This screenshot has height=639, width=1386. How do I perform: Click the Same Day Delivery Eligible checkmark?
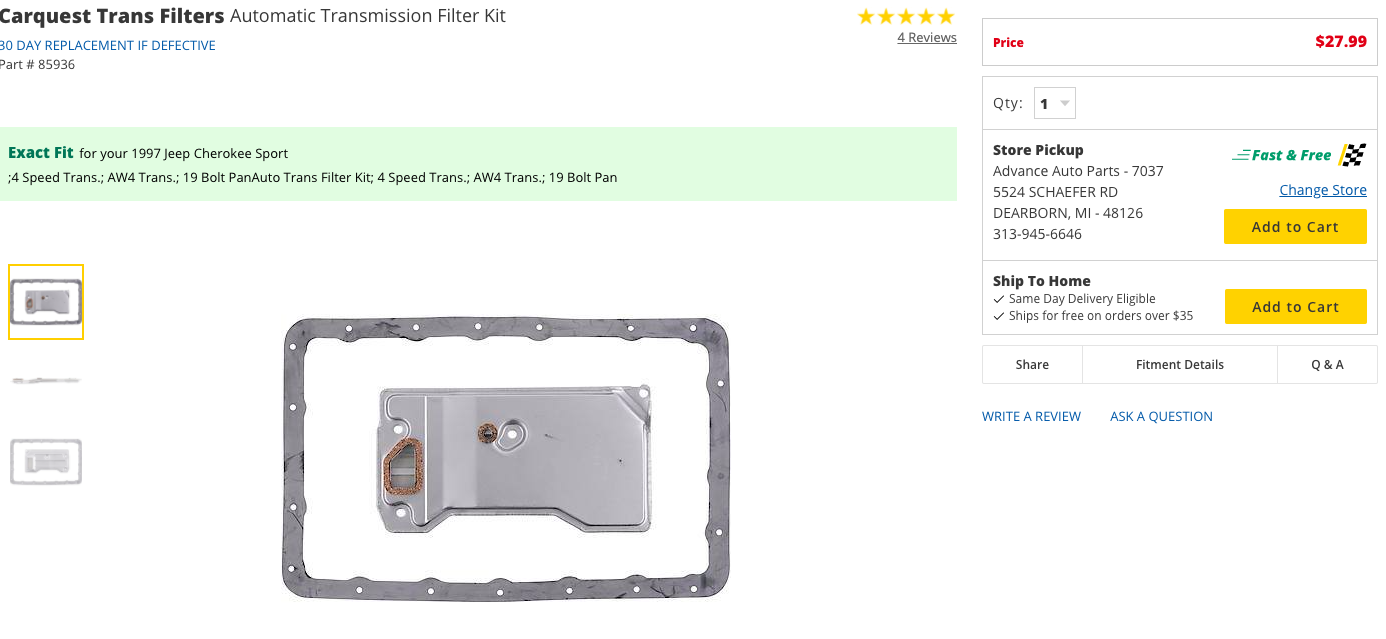coord(999,299)
